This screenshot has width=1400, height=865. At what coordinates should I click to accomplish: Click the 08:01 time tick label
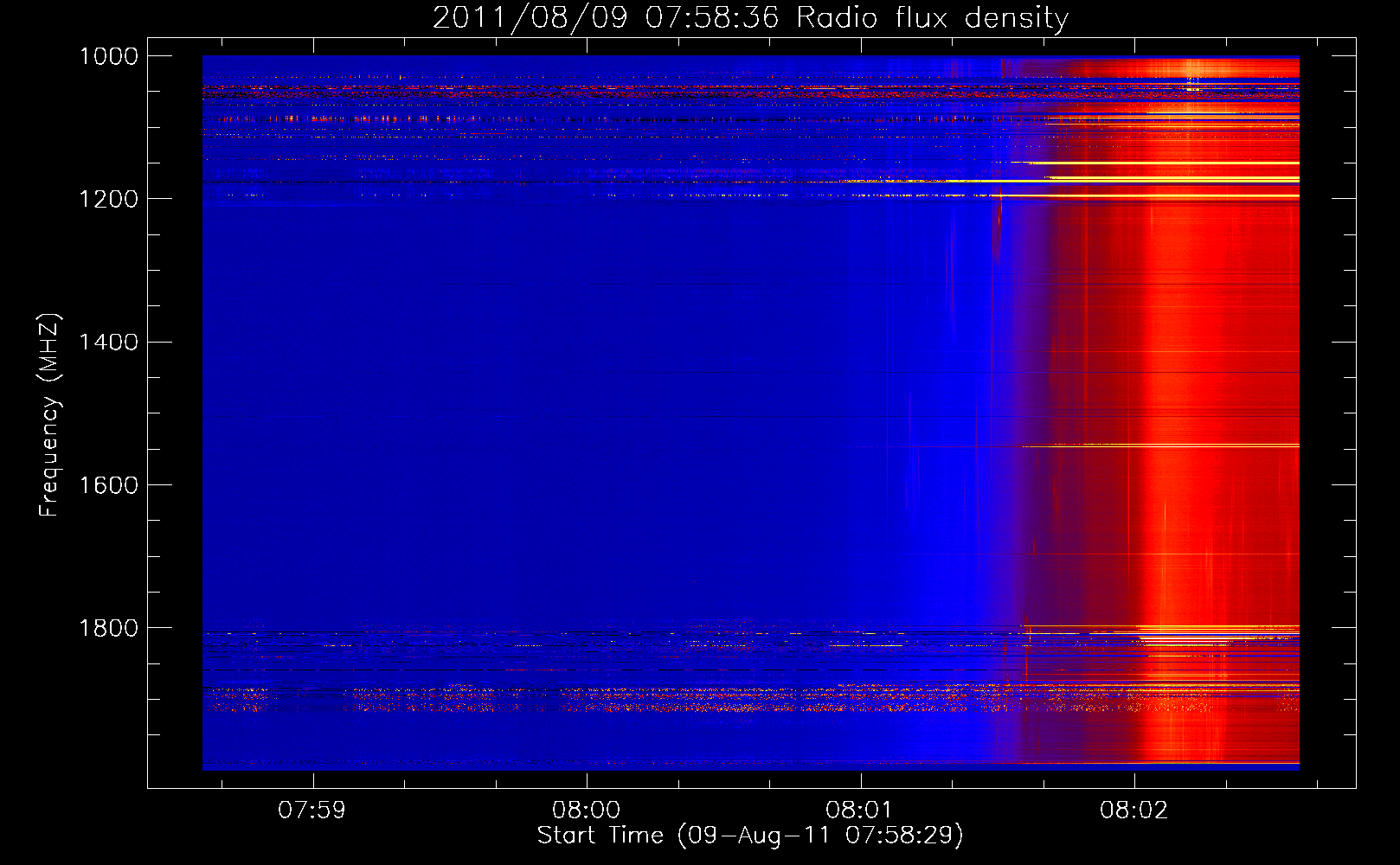click(859, 810)
